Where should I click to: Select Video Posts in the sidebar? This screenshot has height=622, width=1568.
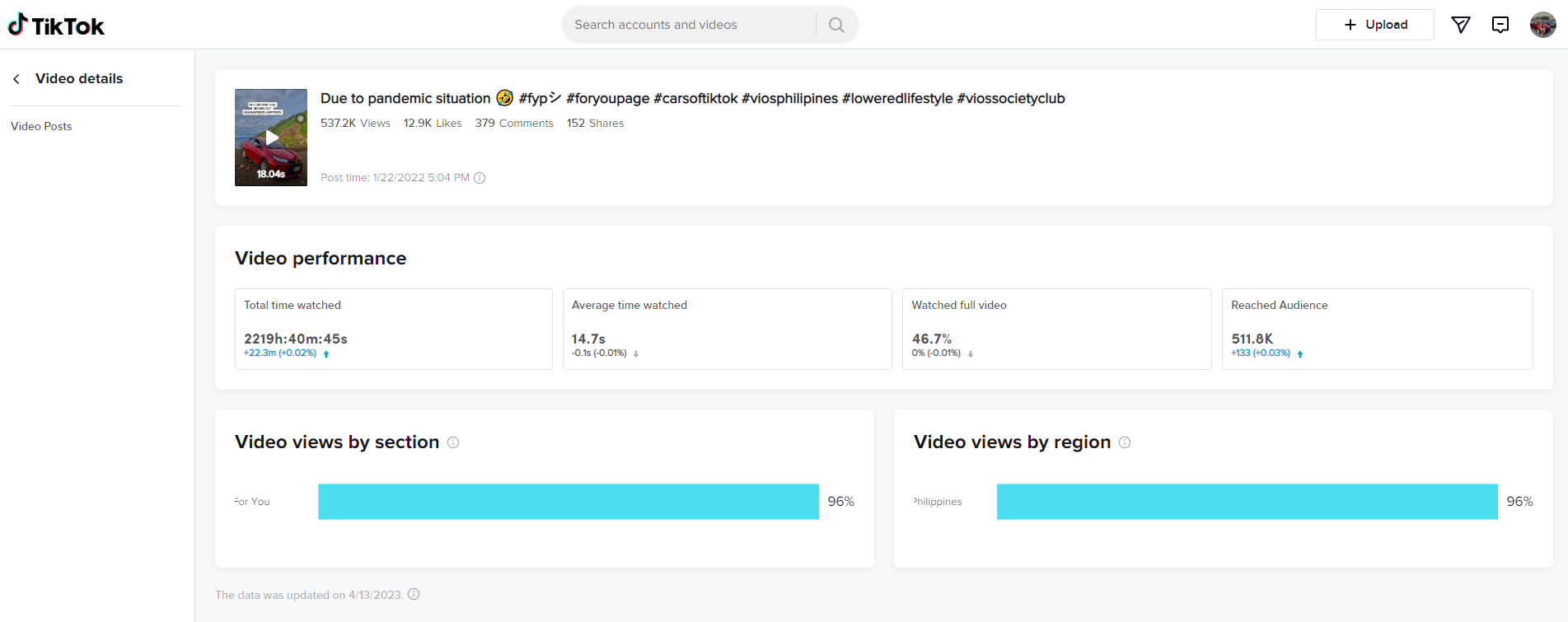[41, 126]
